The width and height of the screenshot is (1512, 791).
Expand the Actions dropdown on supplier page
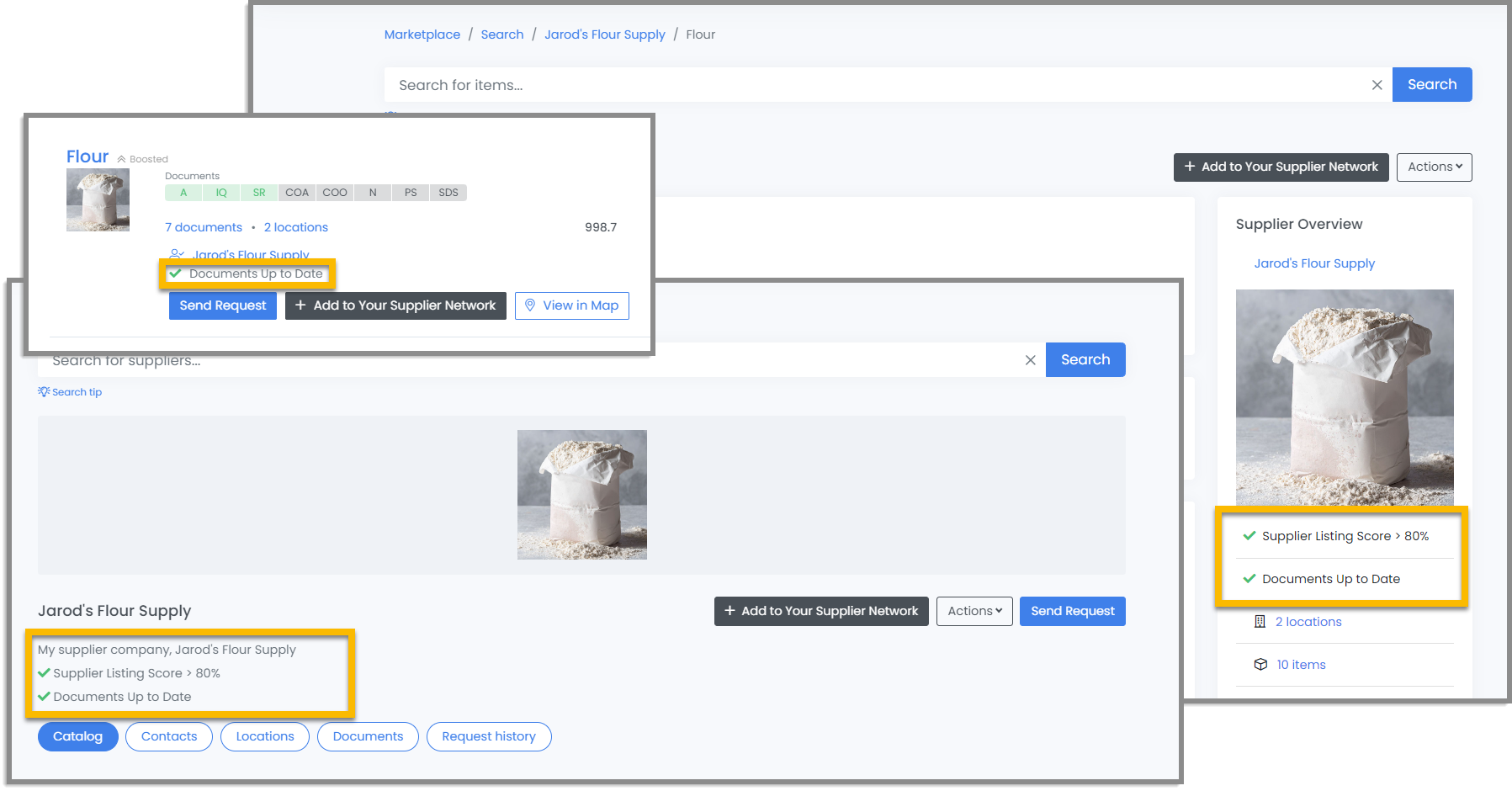coord(974,611)
